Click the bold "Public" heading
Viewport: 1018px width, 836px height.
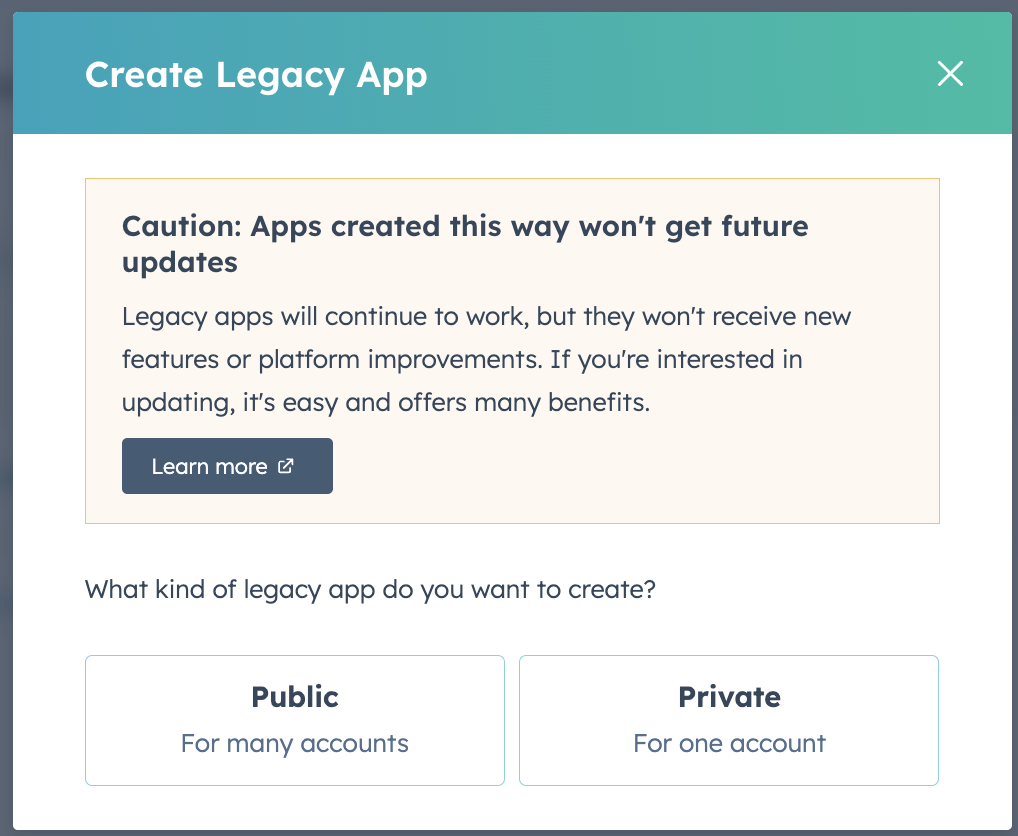pos(295,697)
